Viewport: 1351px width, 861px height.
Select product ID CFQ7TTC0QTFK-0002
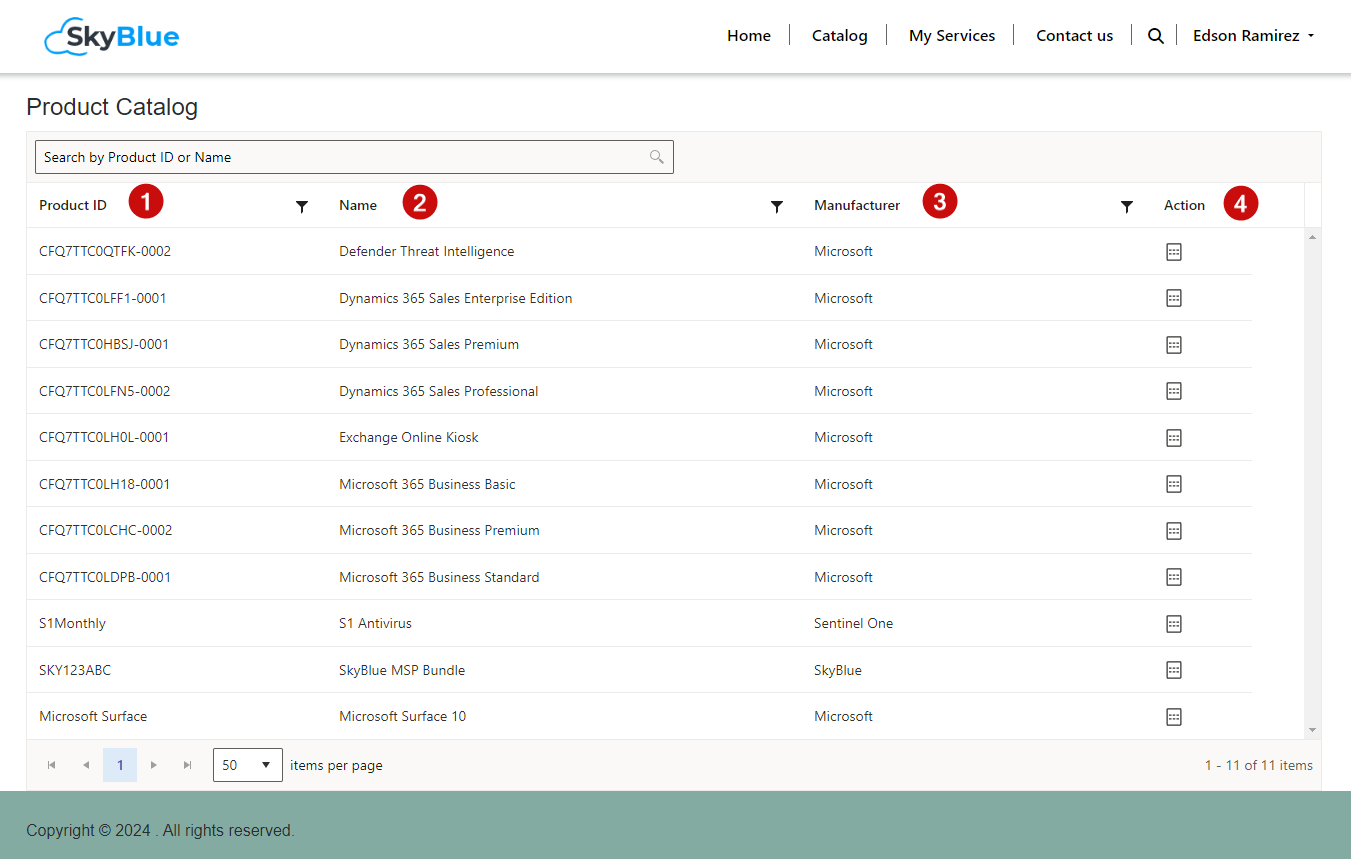[105, 252]
